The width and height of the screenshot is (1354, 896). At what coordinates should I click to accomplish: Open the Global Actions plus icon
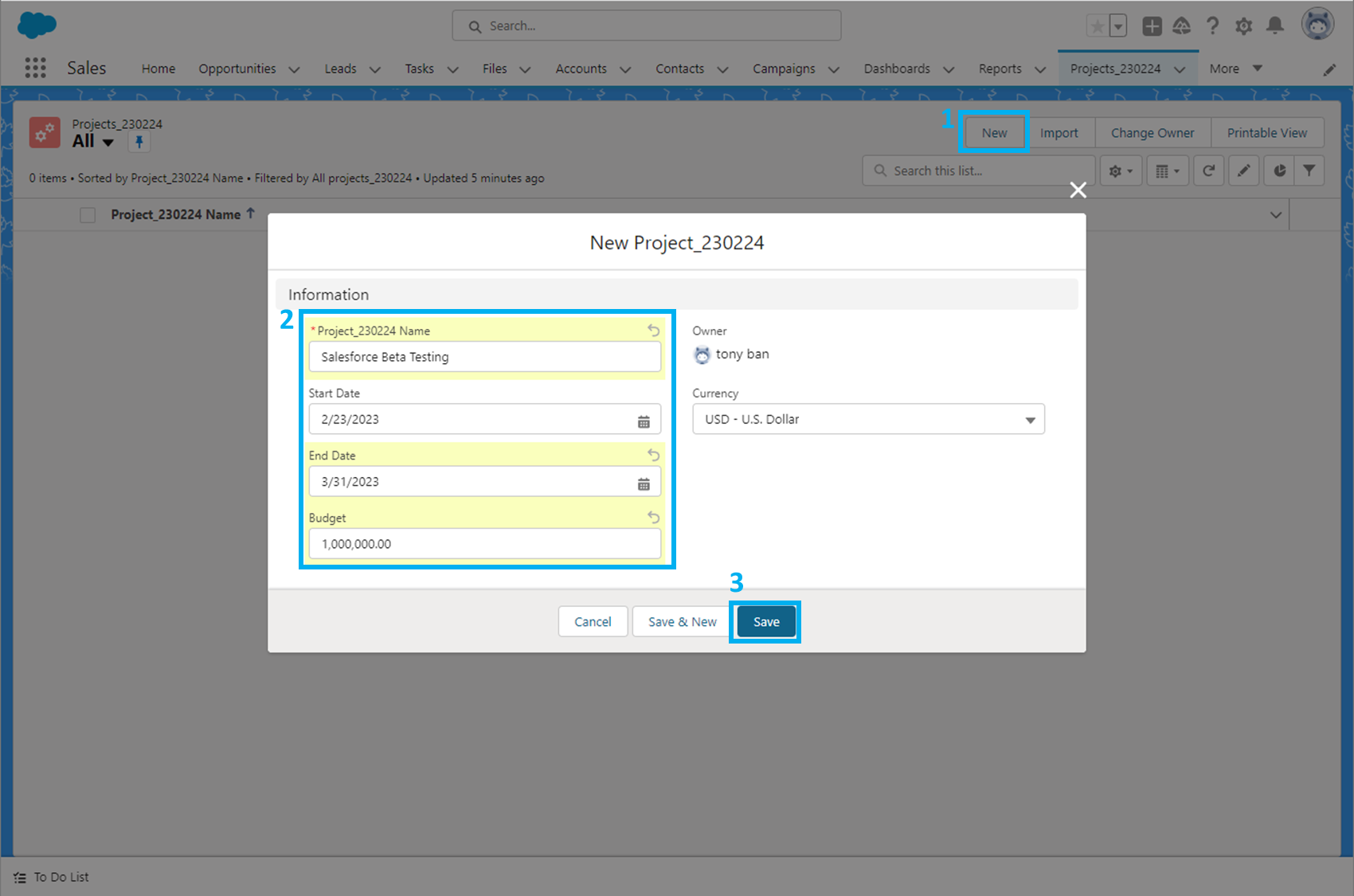(x=1152, y=26)
